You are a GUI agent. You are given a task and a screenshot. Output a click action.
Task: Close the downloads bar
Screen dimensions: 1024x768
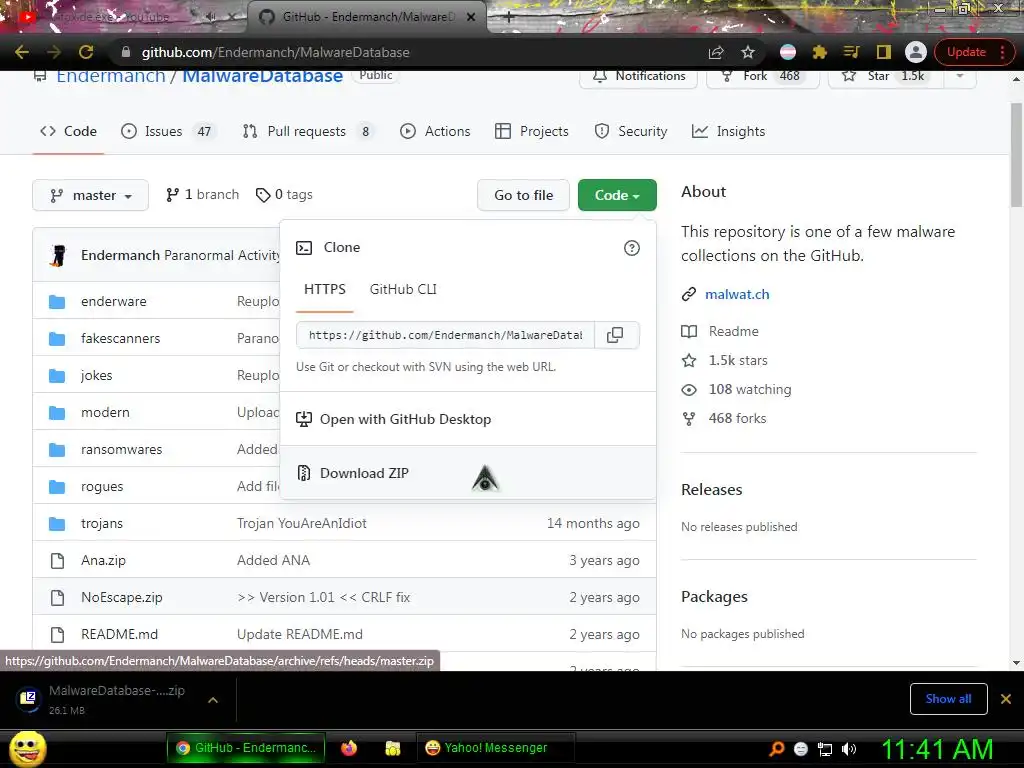click(x=1006, y=699)
